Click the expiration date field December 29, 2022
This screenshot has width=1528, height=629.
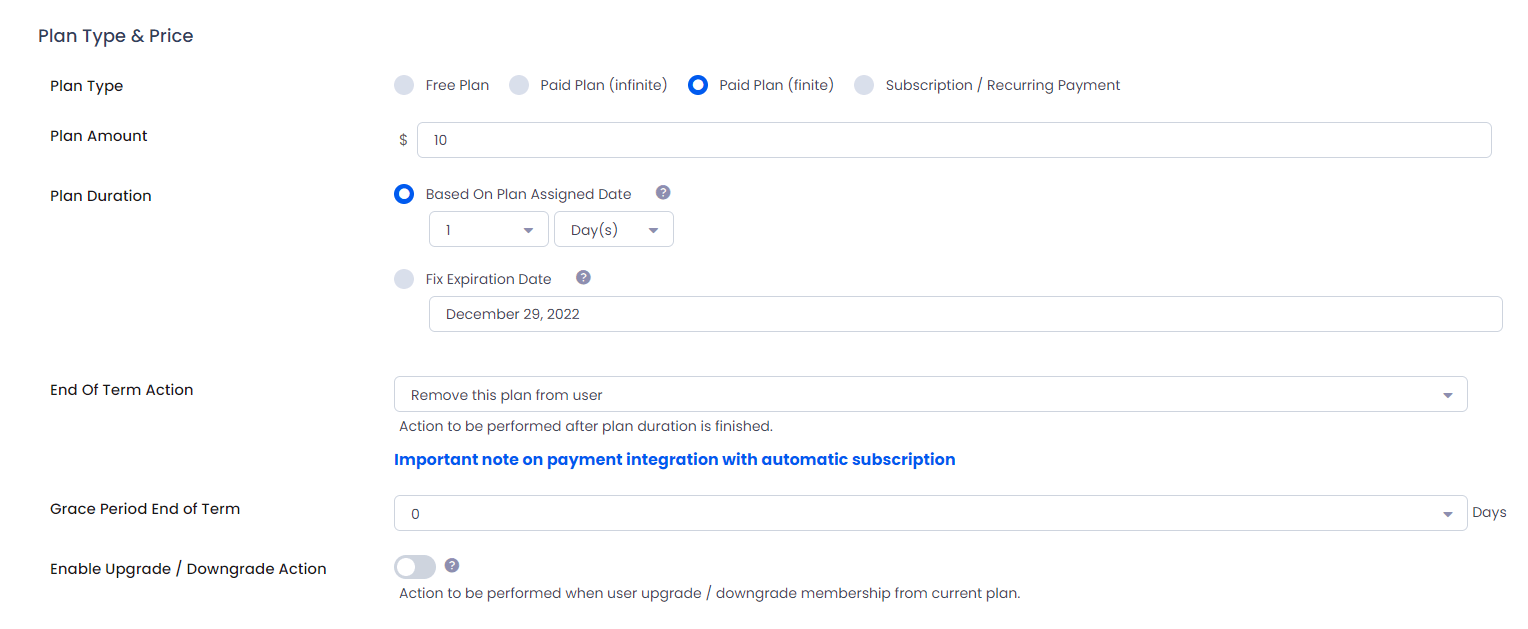tap(964, 314)
